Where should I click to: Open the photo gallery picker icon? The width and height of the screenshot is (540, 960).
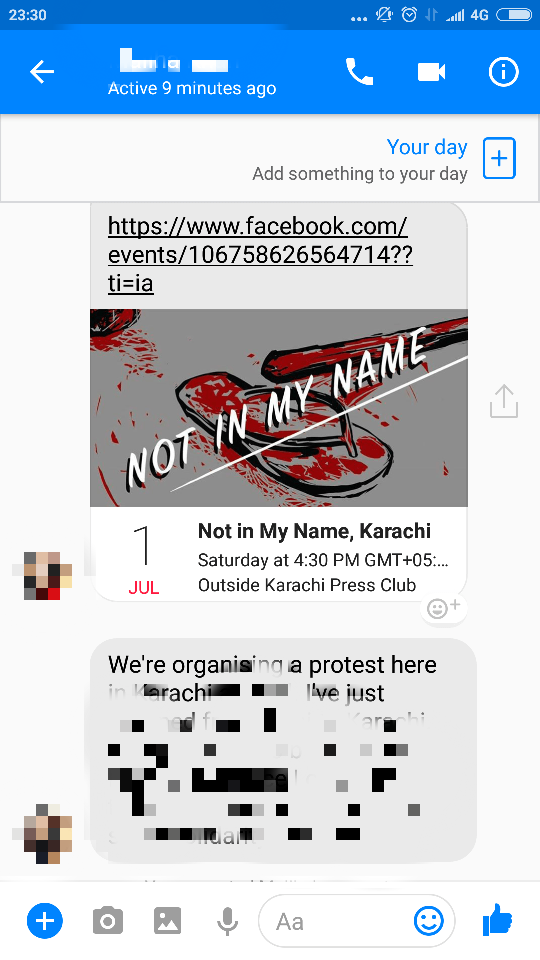[x=167, y=920]
